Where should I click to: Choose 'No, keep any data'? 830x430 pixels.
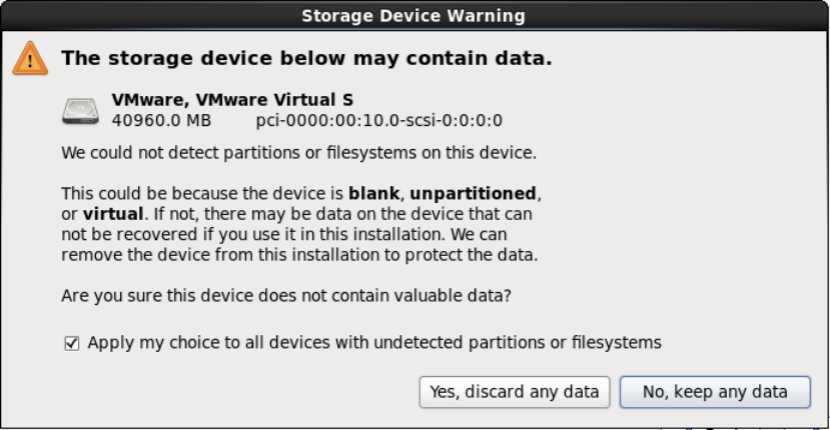click(x=715, y=392)
